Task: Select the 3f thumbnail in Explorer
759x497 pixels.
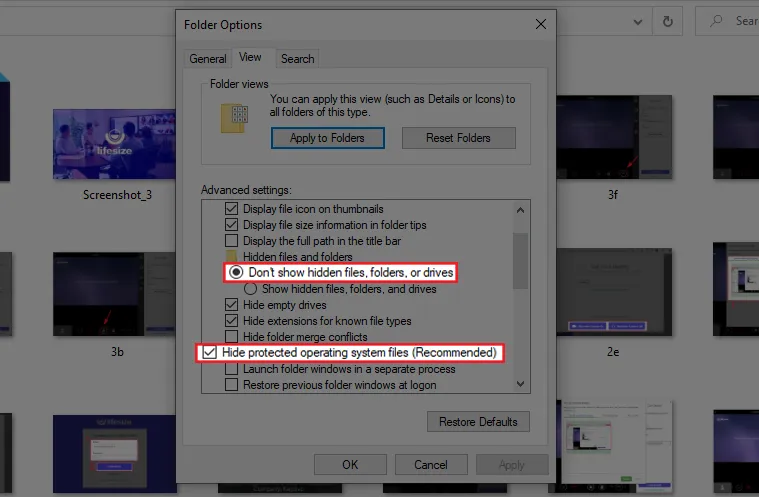Action: 614,137
